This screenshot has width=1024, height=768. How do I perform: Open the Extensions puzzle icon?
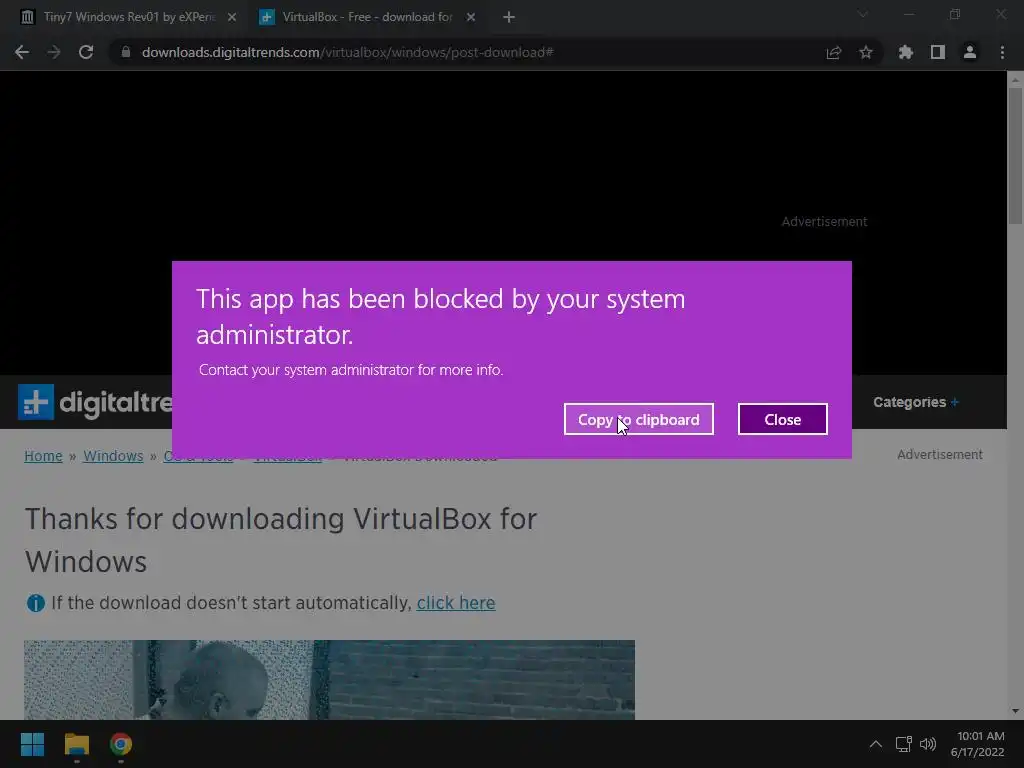pyautogui.click(x=905, y=52)
